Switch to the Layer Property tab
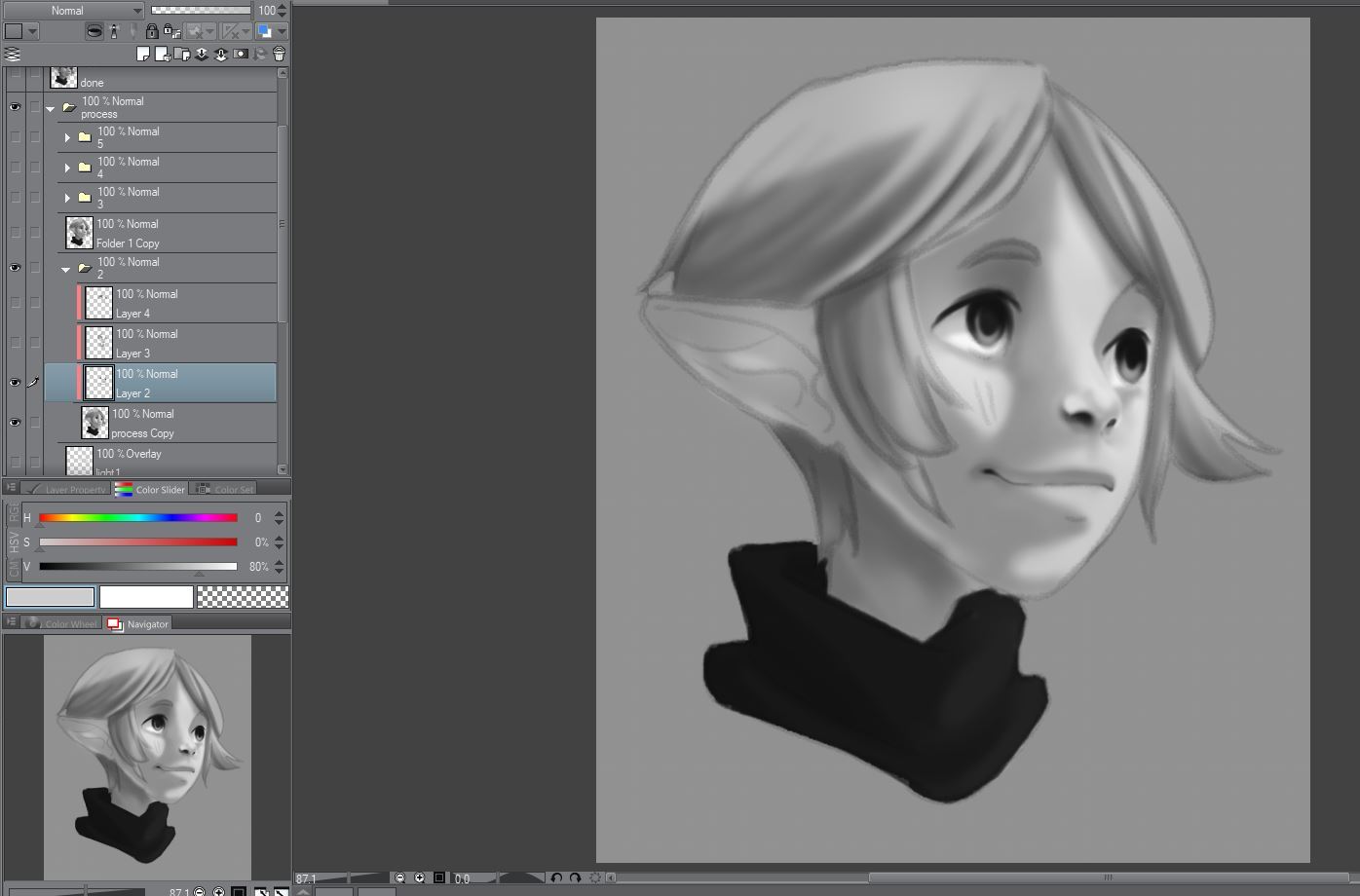1360x896 pixels. click(66, 489)
